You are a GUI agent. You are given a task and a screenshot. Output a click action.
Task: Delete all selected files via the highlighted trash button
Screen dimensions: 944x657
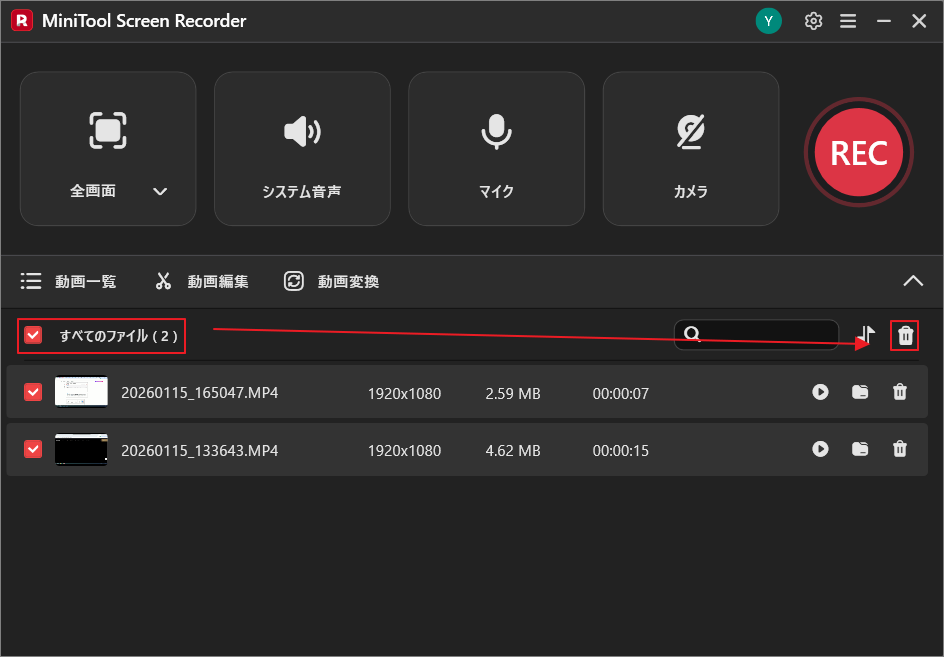point(904,334)
